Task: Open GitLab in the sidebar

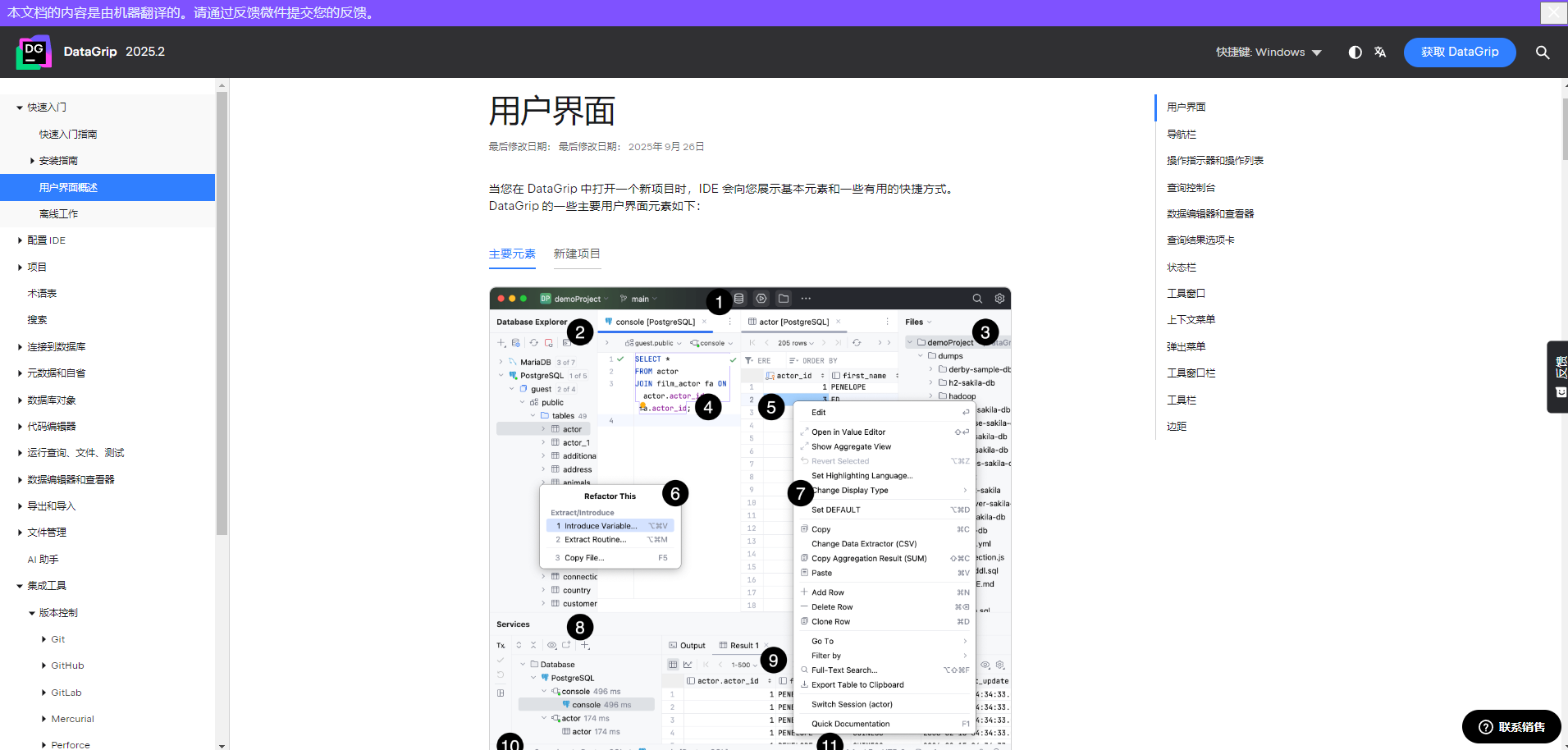Action: coord(66,693)
